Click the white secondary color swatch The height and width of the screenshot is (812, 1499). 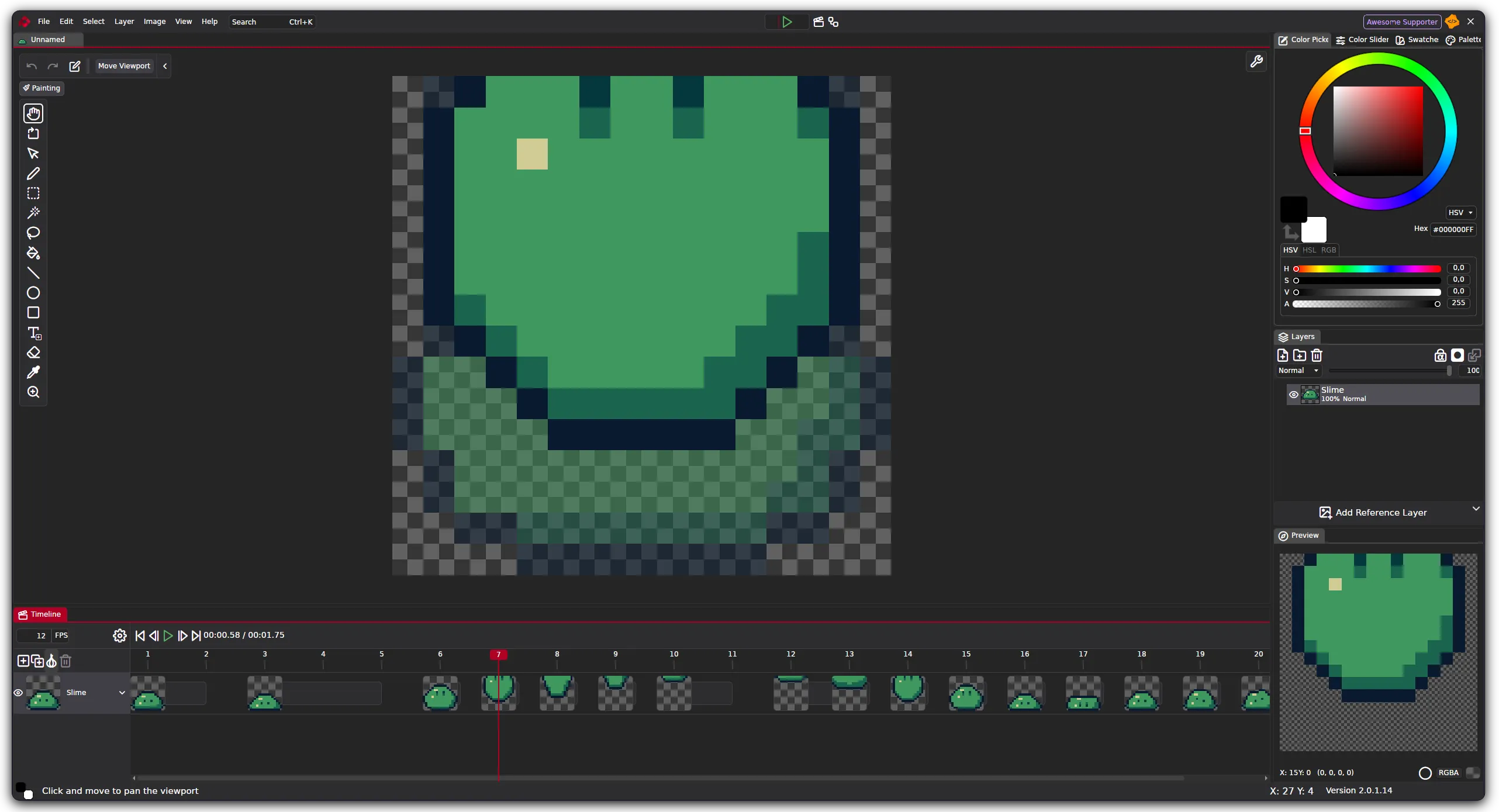1314,230
